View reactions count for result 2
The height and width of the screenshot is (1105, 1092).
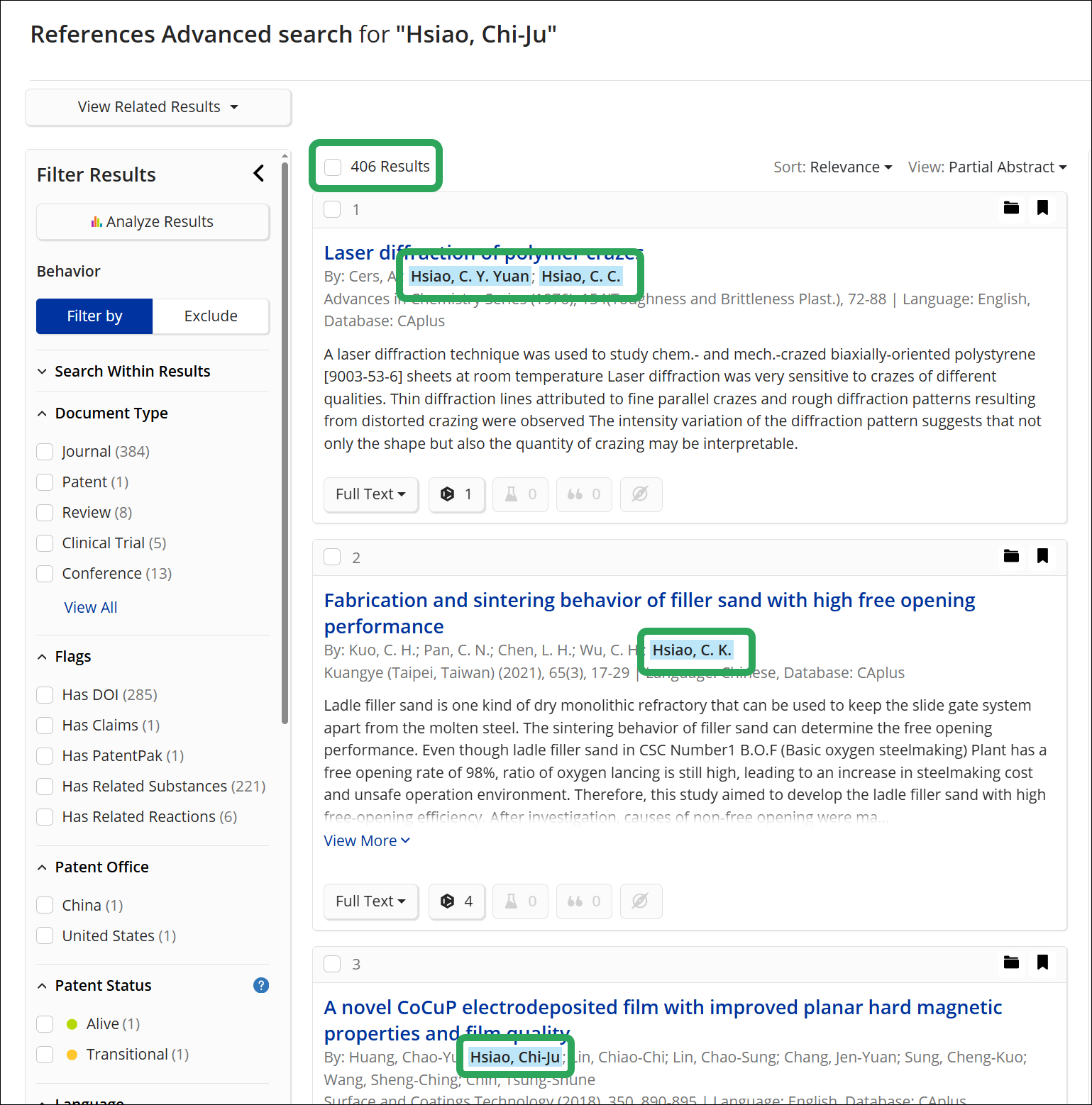pos(520,901)
